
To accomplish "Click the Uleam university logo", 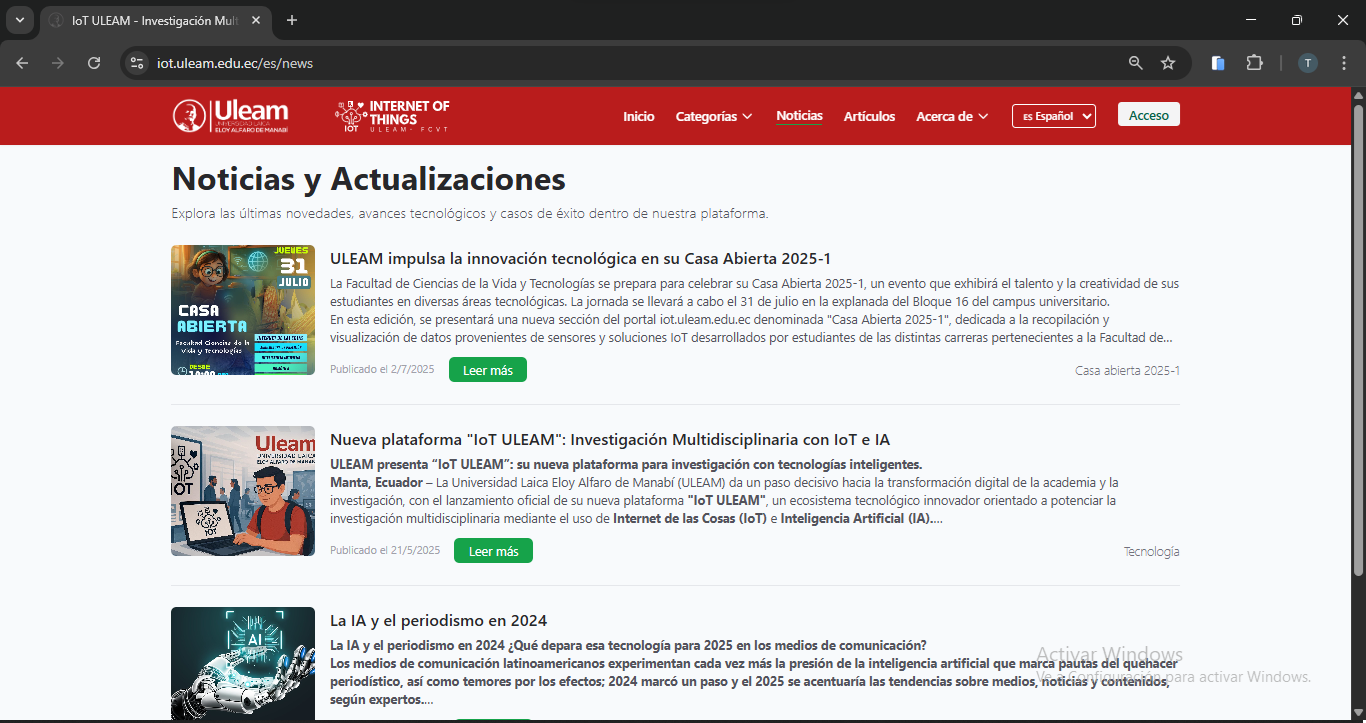I will (x=230, y=116).
